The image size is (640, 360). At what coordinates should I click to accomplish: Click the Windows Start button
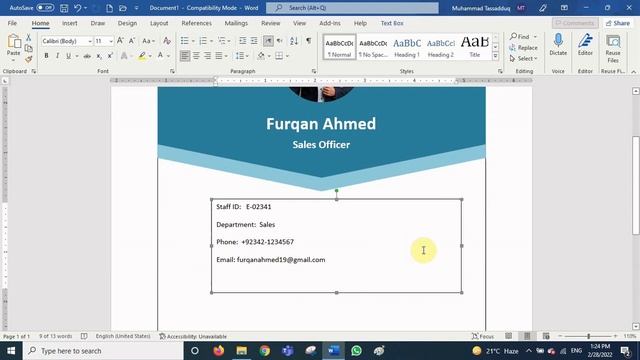coord(11,351)
